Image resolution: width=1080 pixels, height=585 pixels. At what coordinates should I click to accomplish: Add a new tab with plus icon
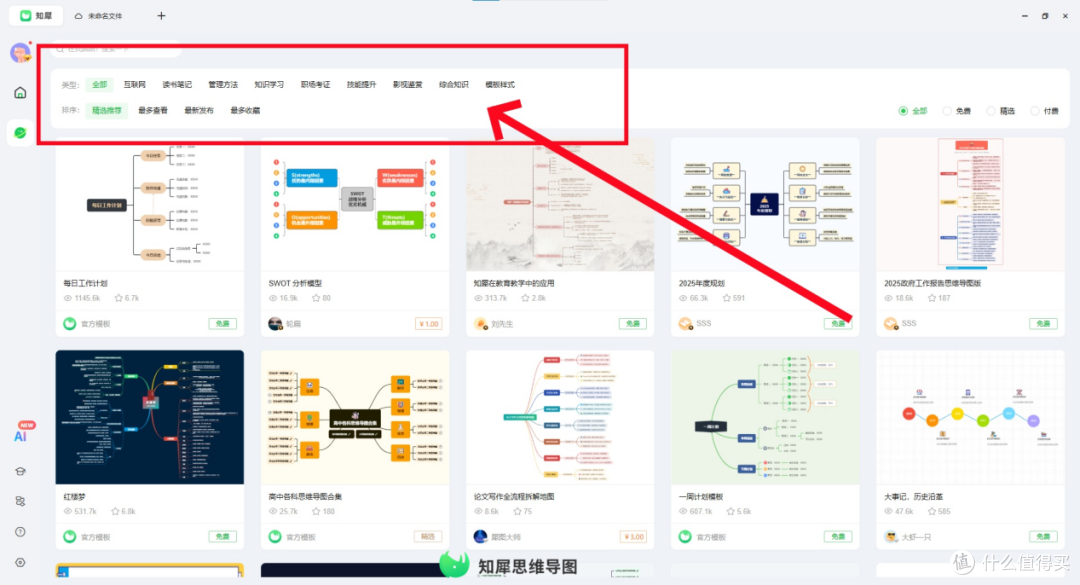tap(161, 16)
